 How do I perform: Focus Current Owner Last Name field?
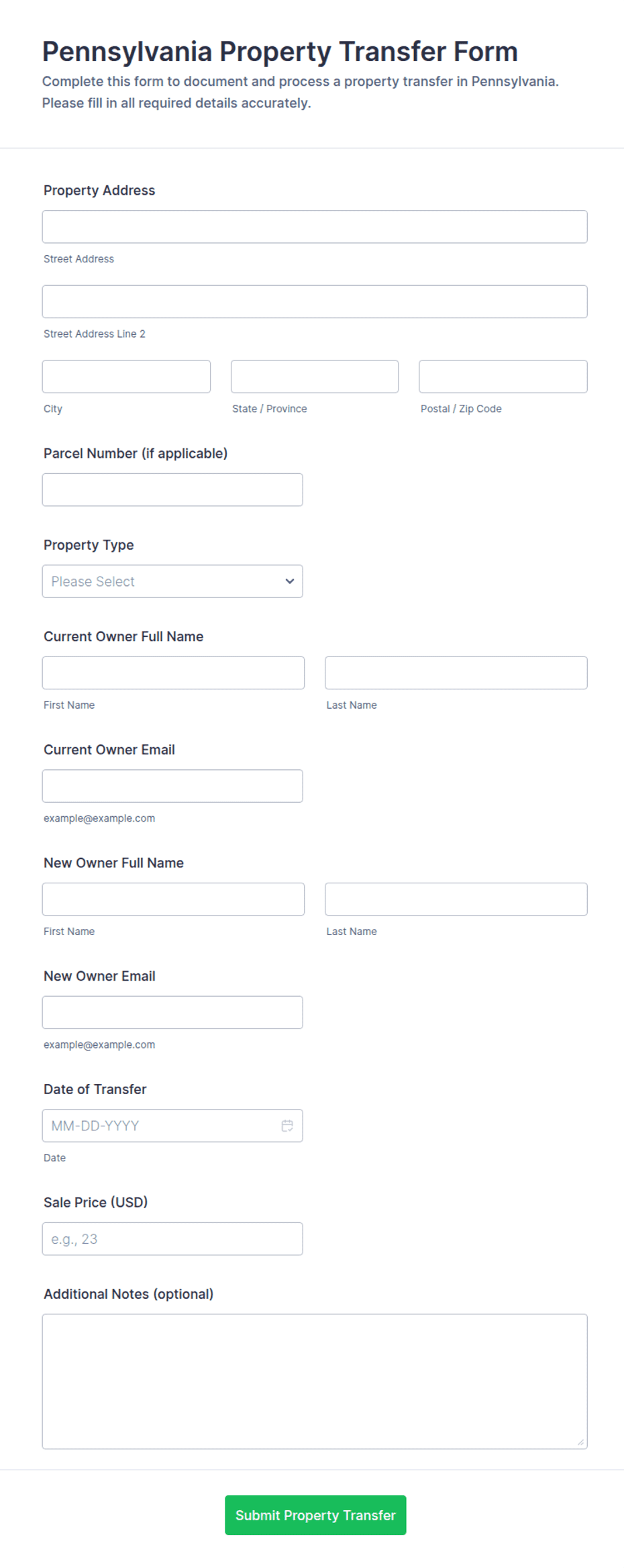[x=456, y=673]
